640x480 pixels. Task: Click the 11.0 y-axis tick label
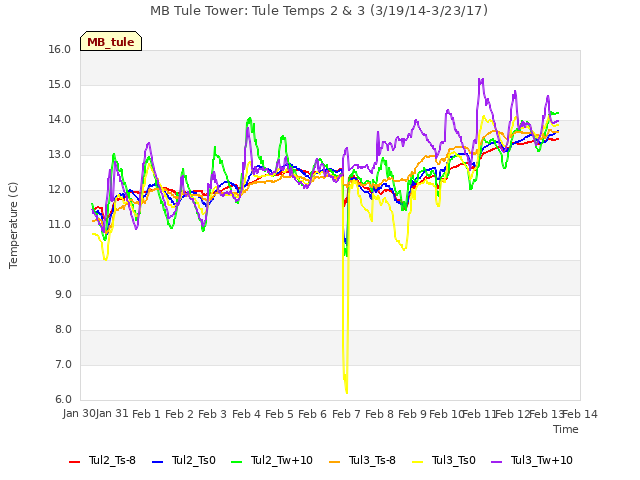[x=60, y=225]
